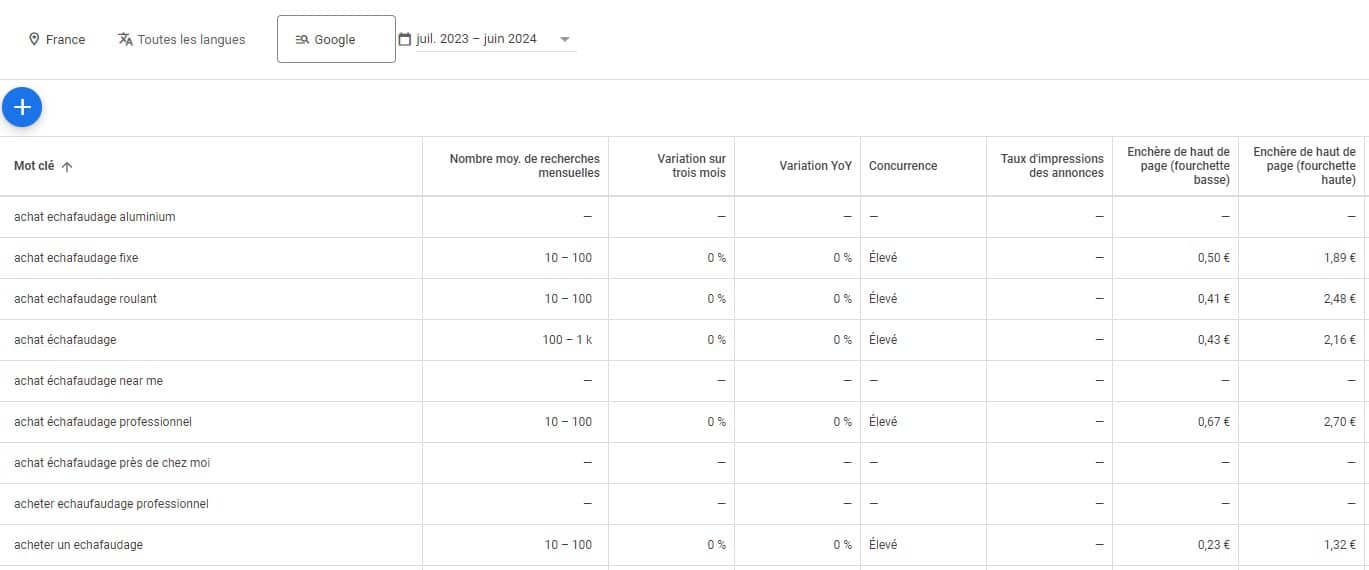The height and width of the screenshot is (570, 1369).
Task: Sort by Nombre moy. de recherches mensuelles
Action: point(525,166)
